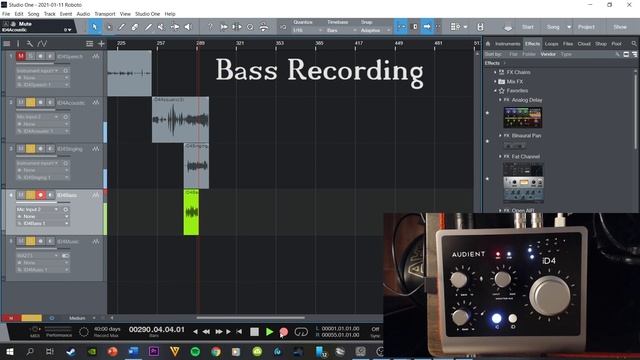This screenshot has width=640, height=360.
Task: Click the browser search magnifier icon
Action: coord(634,44)
